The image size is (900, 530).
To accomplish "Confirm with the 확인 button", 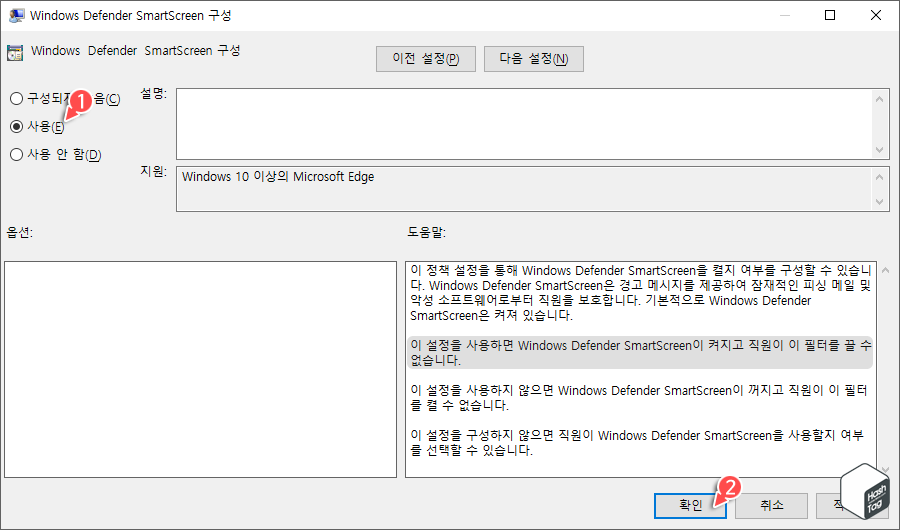I will point(690,505).
